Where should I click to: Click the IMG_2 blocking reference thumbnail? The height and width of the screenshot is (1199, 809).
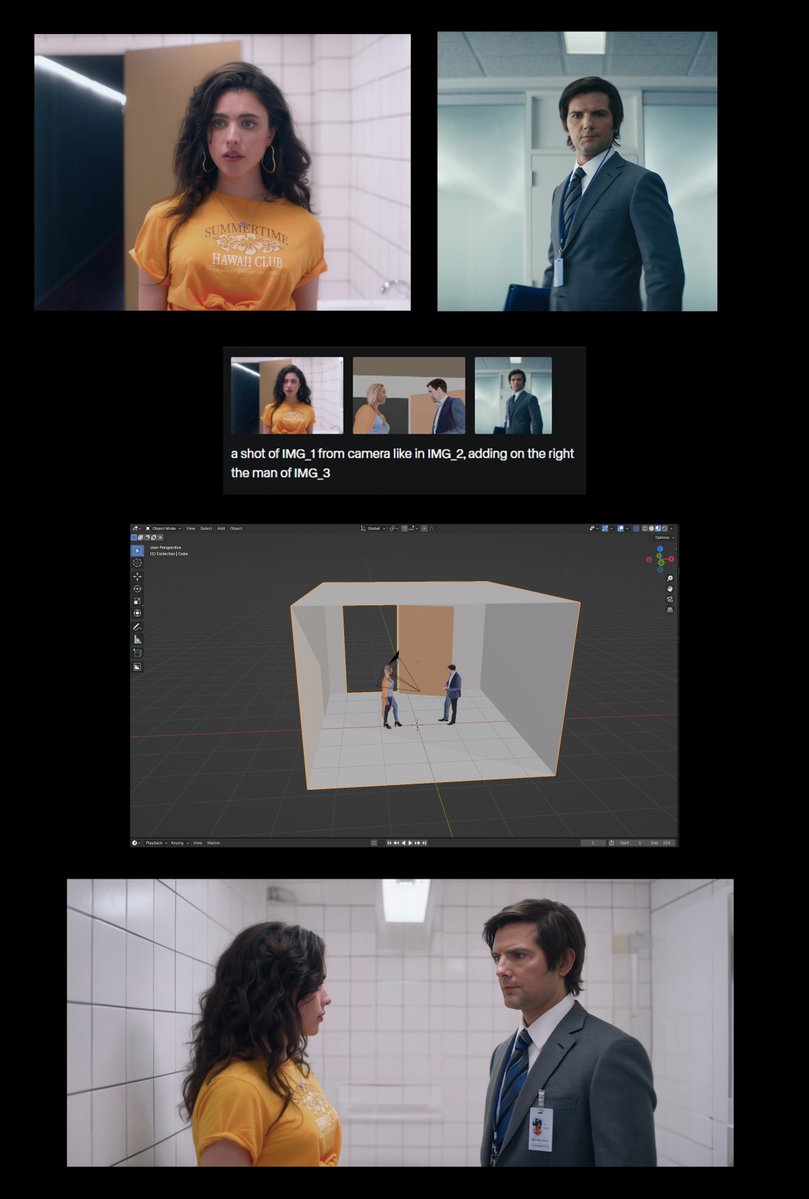click(408, 395)
